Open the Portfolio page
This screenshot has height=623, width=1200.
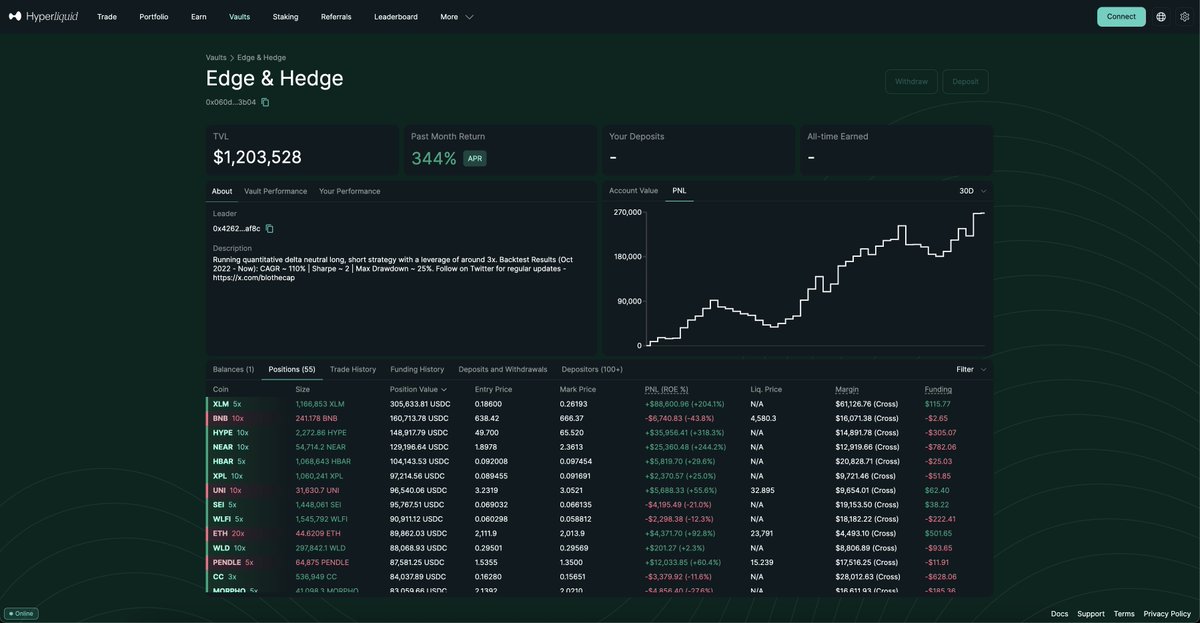click(x=154, y=17)
